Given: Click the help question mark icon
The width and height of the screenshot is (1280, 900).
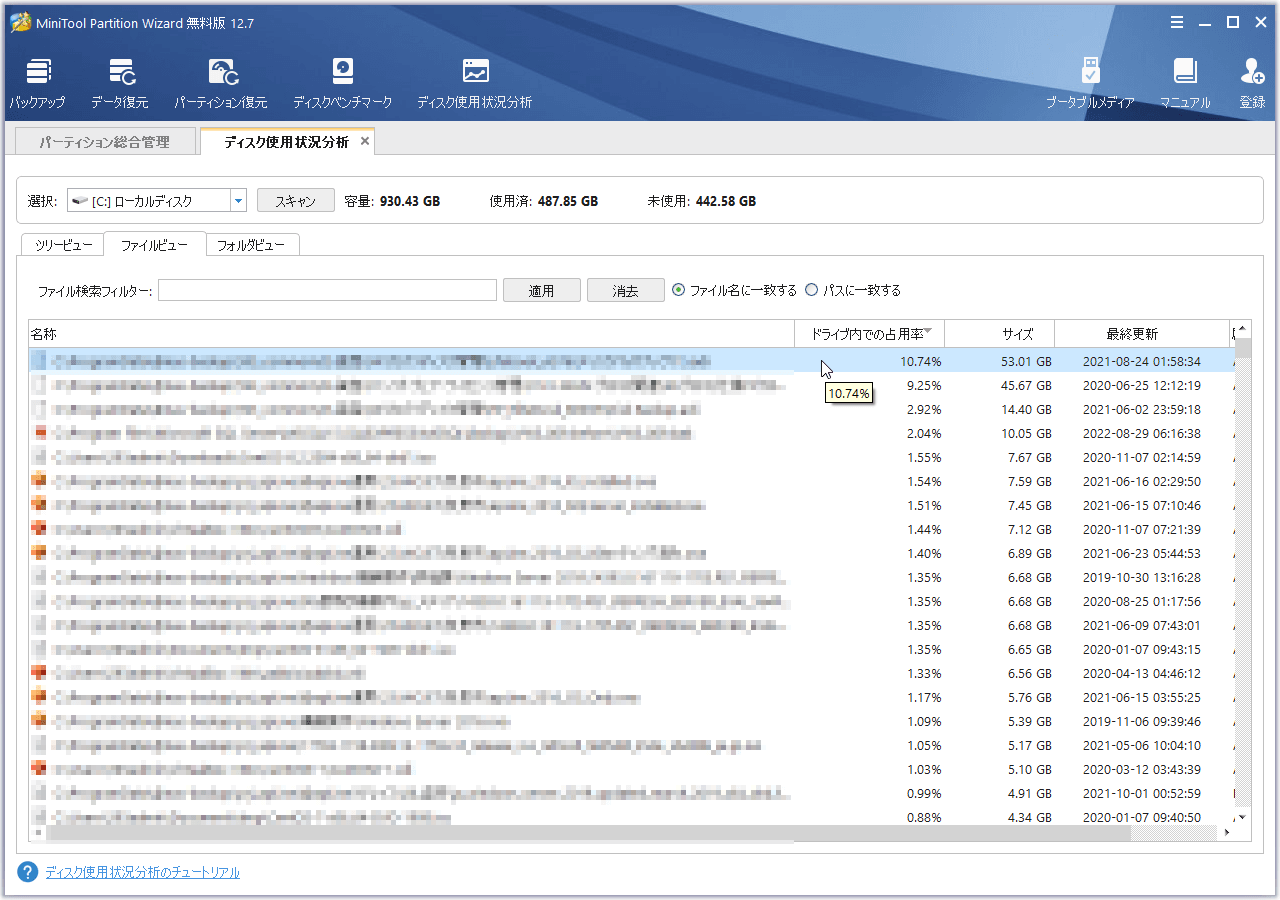Looking at the screenshot, I should 28,872.
